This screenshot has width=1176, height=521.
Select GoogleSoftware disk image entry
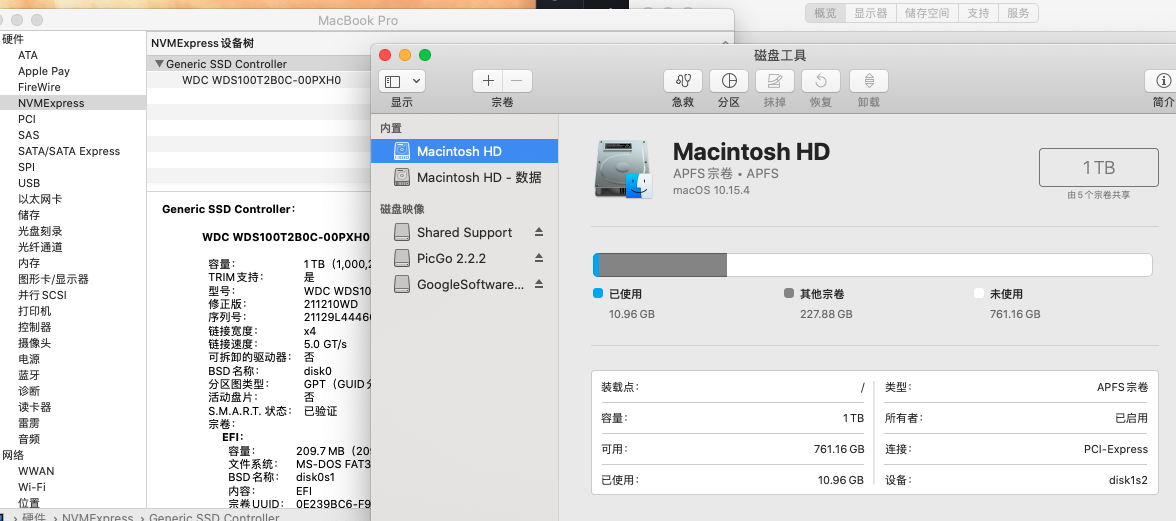(x=465, y=284)
